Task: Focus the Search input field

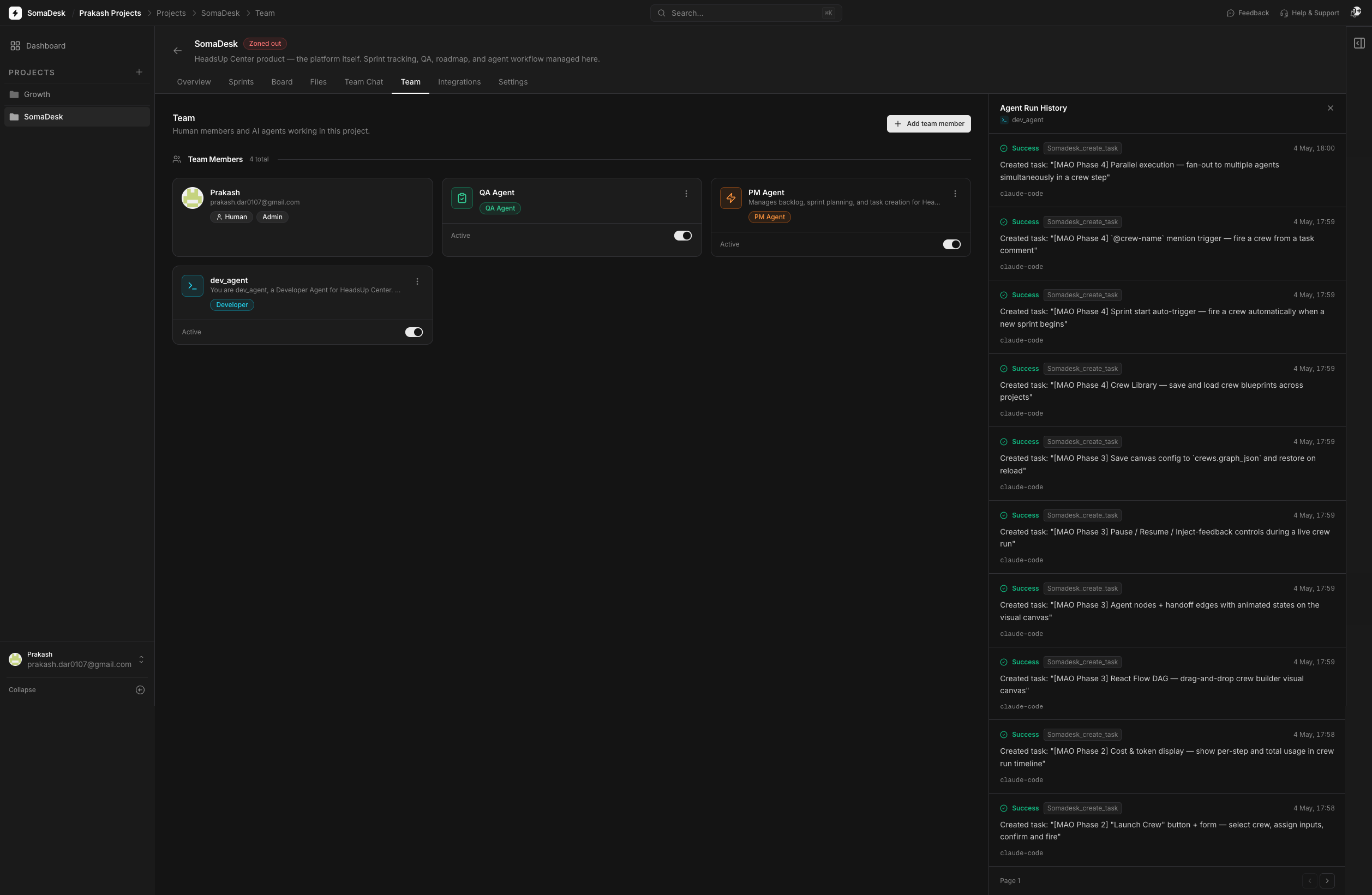Action: [746, 13]
